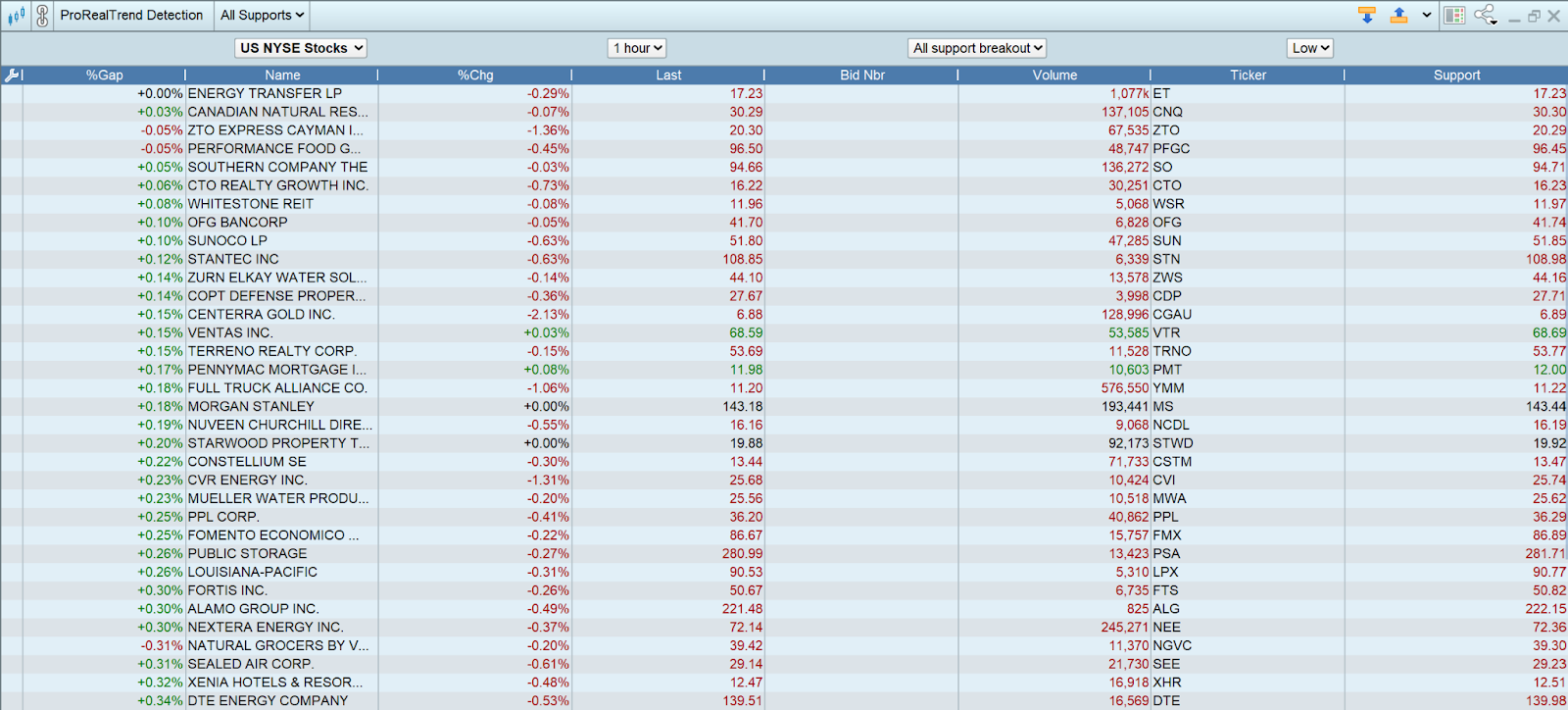Open column settings wrench icon

pyautogui.click(x=13, y=76)
